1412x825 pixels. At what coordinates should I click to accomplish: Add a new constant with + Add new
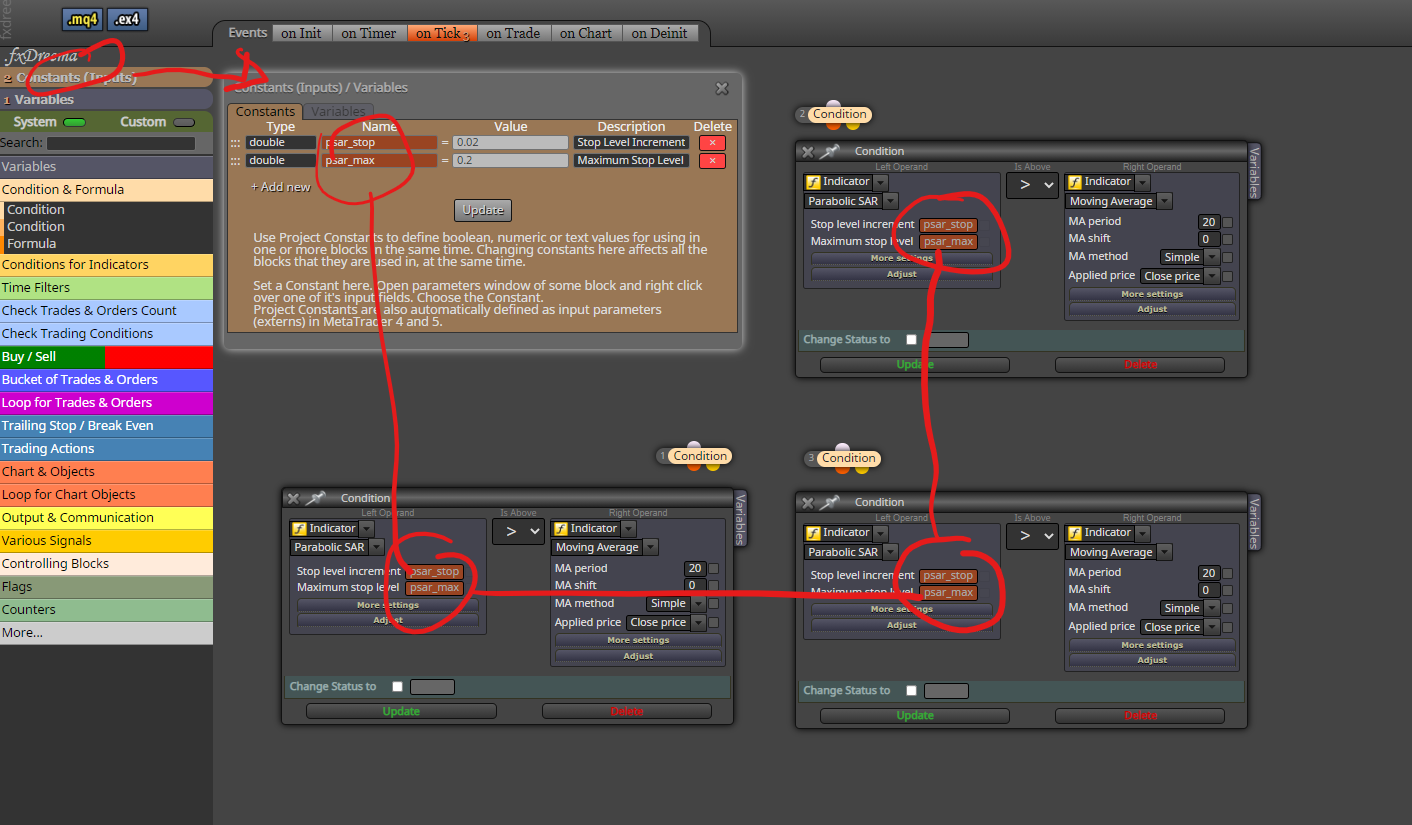tap(280, 187)
